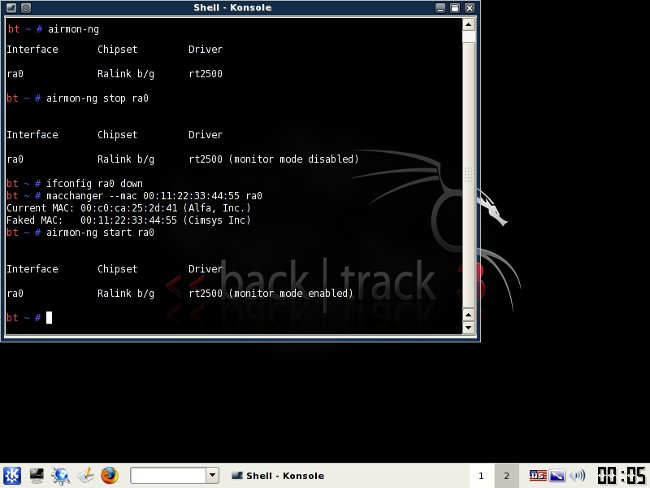The height and width of the screenshot is (488, 650).
Task: Minimize the Shell - Konsole window
Action: [x=440, y=8]
